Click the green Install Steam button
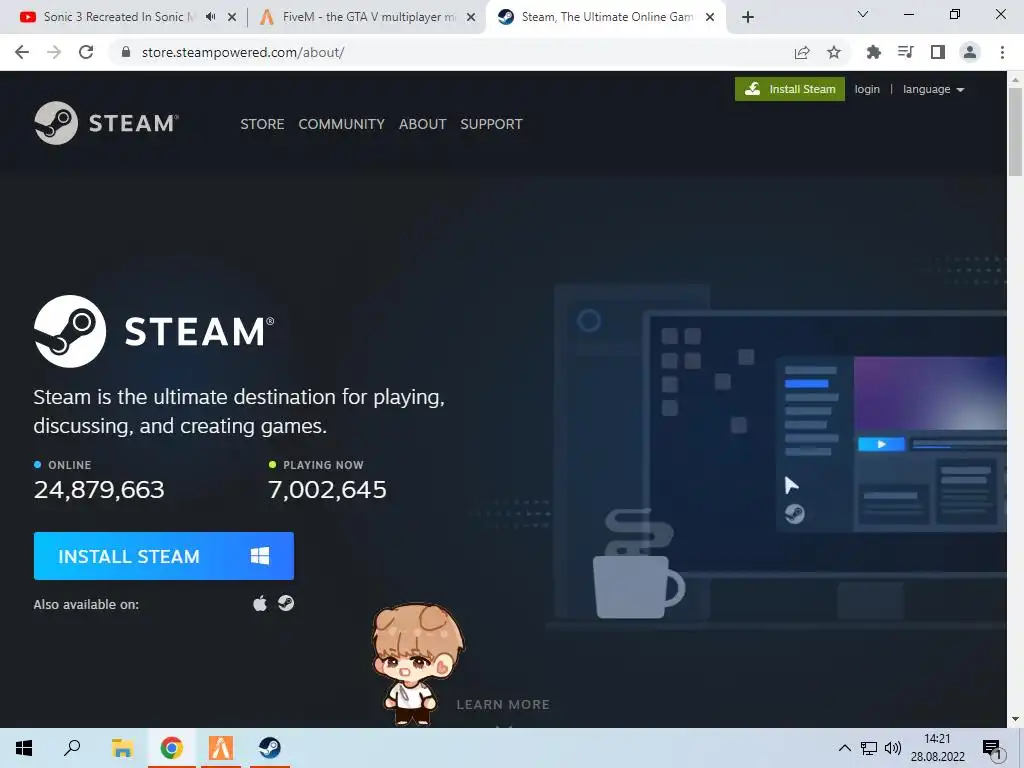Viewport: 1024px width, 768px height. tap(790, 89)
